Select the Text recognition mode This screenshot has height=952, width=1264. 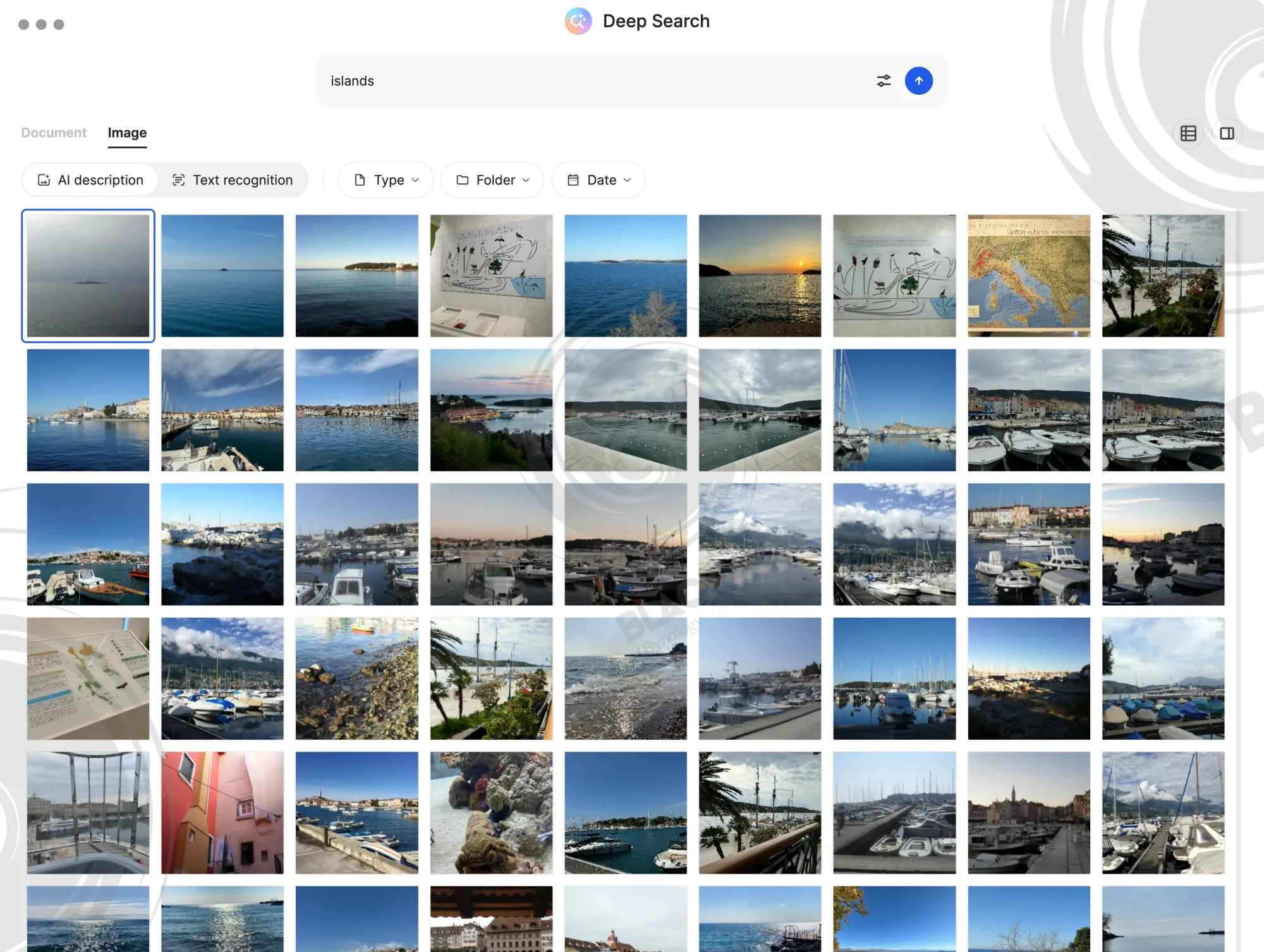(233, 180)
